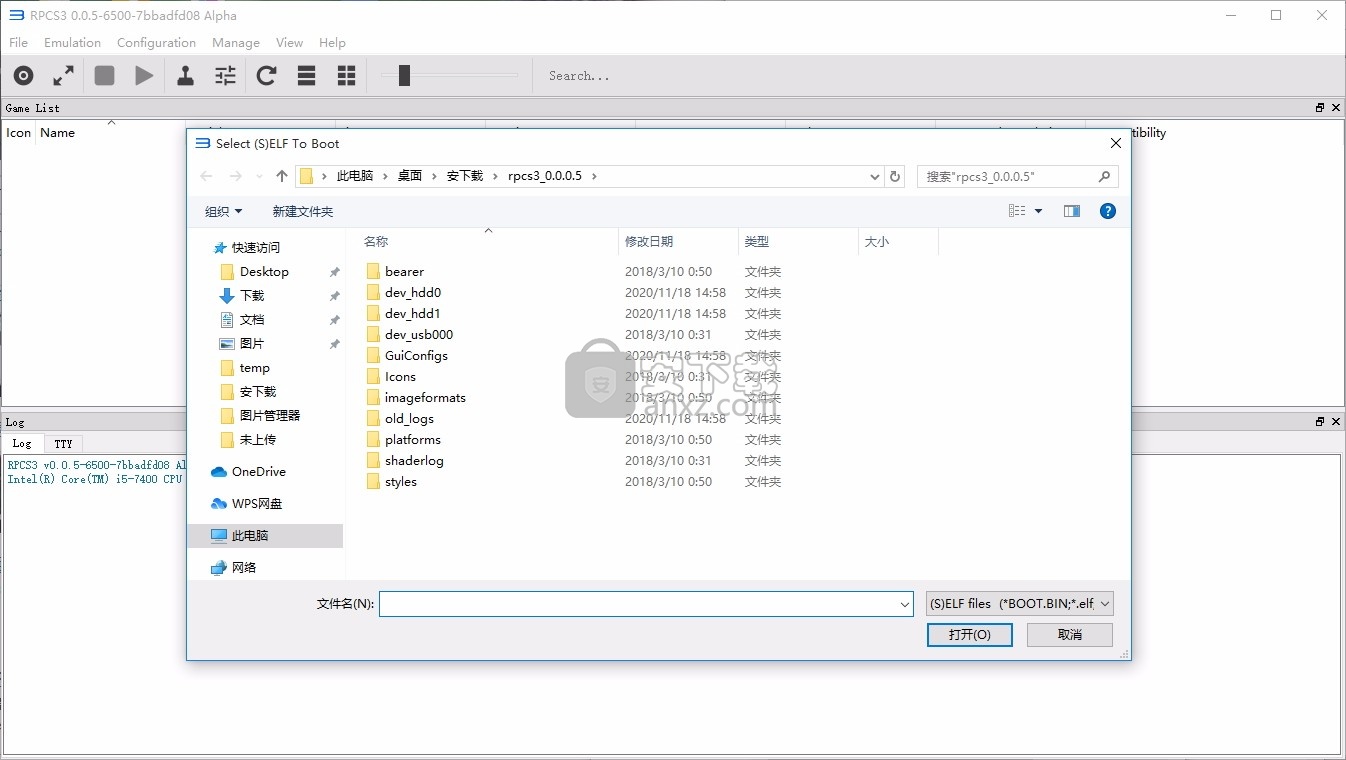Screen dimensions: 1346x760
Task: Expand address bar history dropdown
Action: click(875, 176)
